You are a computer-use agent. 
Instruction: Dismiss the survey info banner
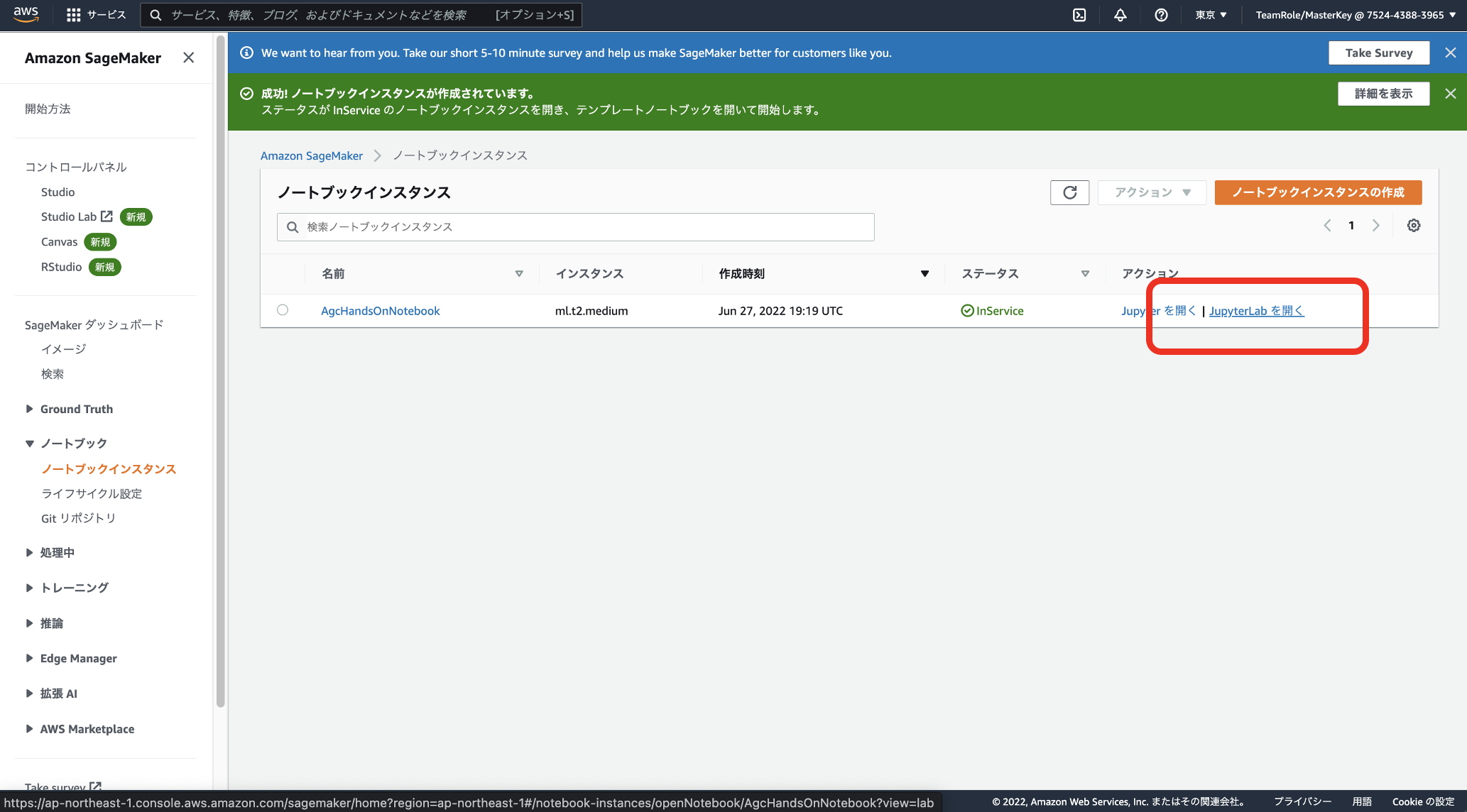(x=1451, y=53)
